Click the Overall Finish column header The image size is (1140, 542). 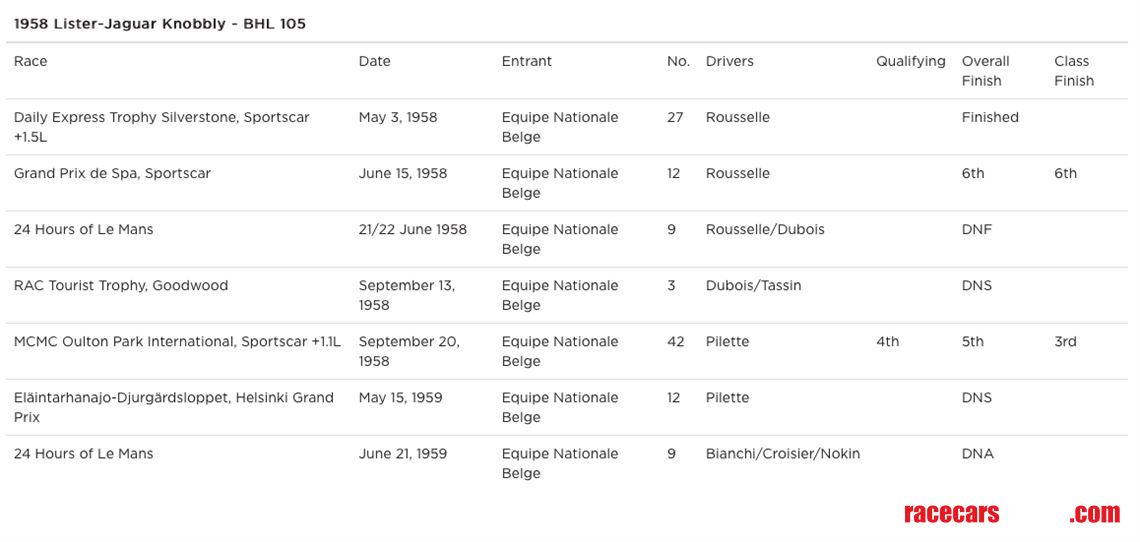point(985,71)
